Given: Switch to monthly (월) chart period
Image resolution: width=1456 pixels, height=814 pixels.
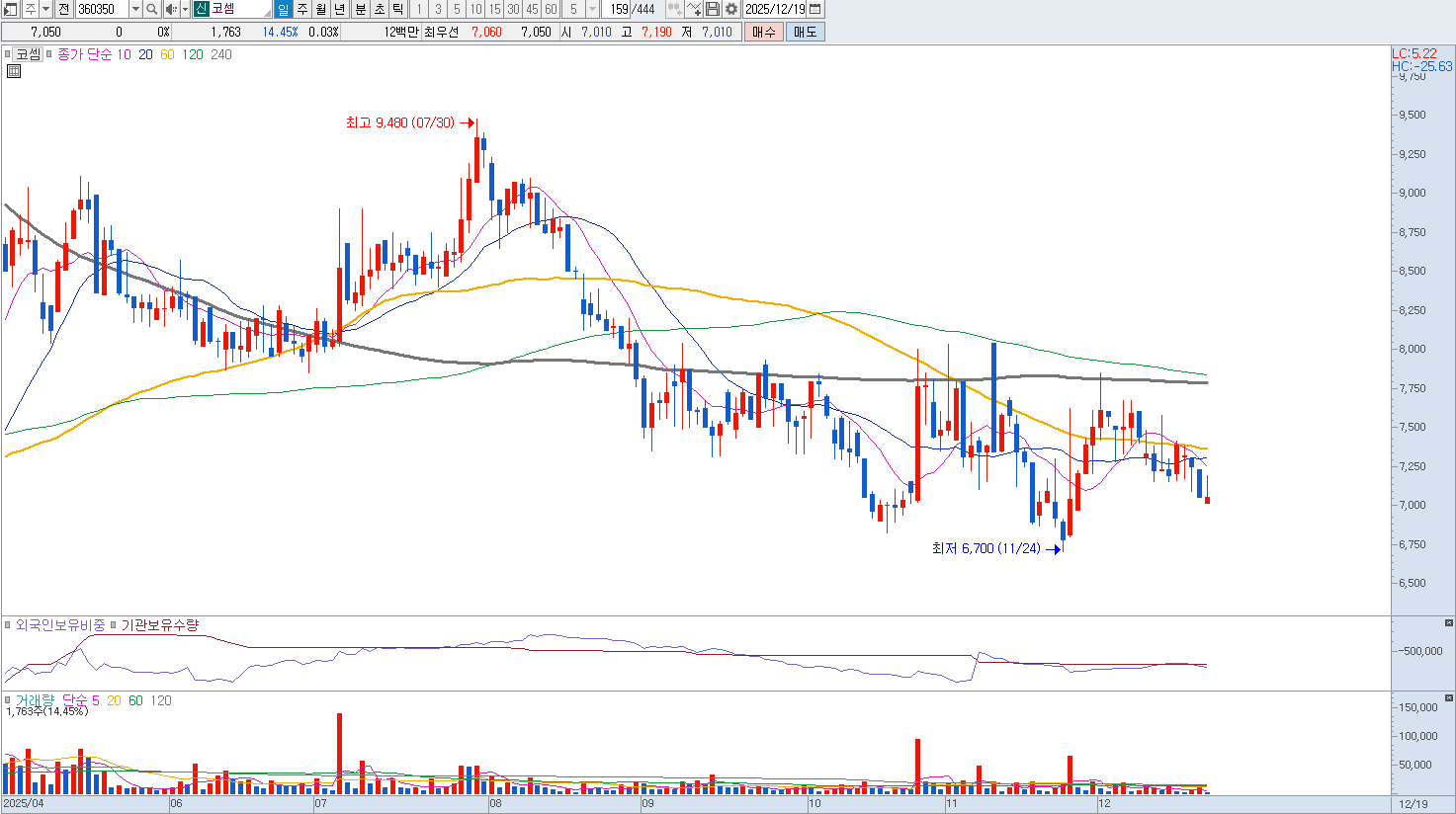Looking at the screenshot, I should [321, 9].
